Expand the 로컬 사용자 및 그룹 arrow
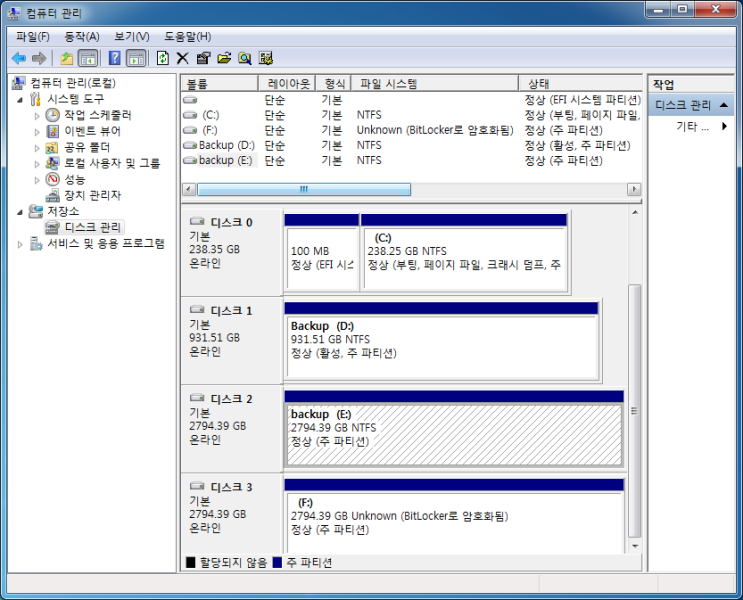The image size is (743, 600). point(36,164)
